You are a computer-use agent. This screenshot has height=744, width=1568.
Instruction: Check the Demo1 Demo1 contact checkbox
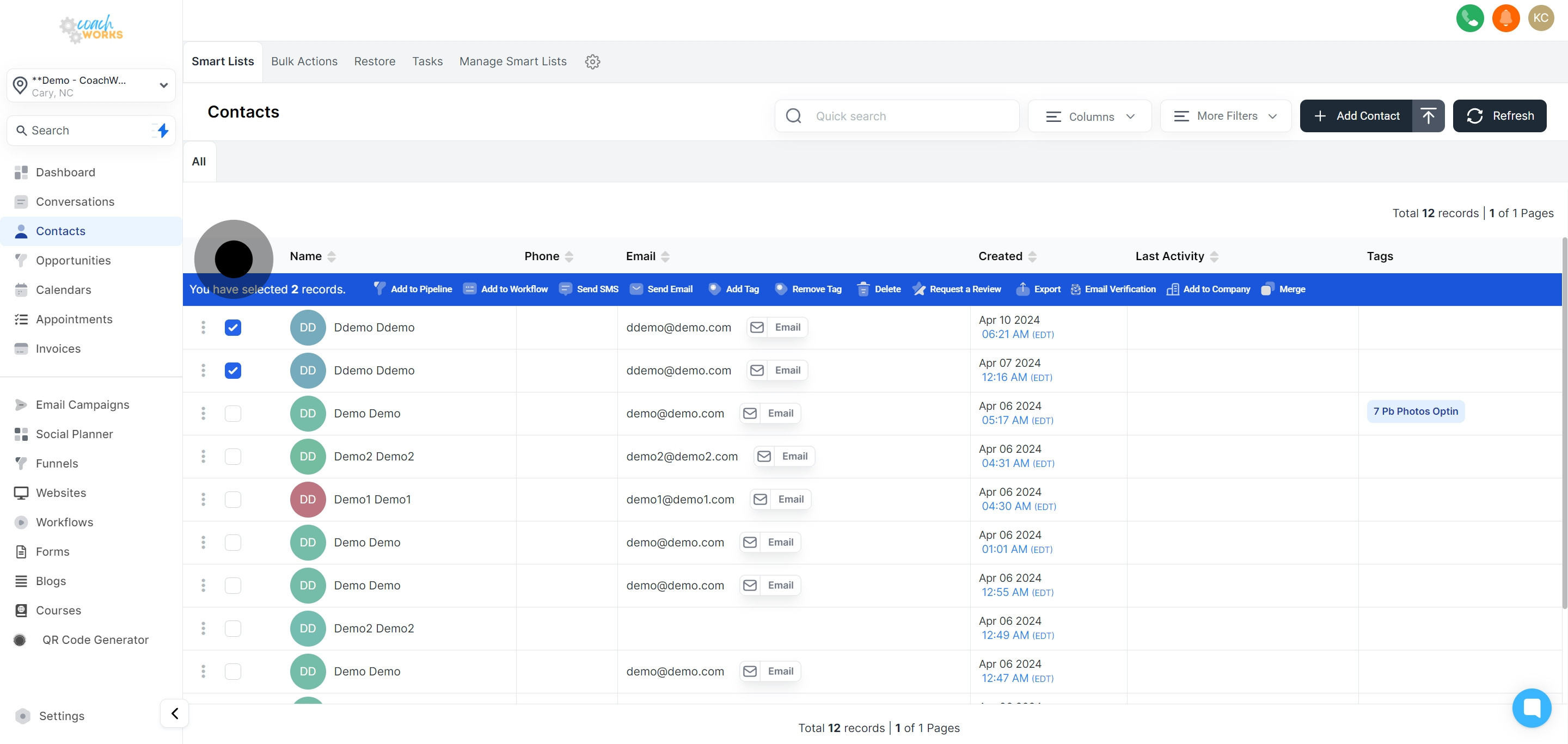point(232,500)
